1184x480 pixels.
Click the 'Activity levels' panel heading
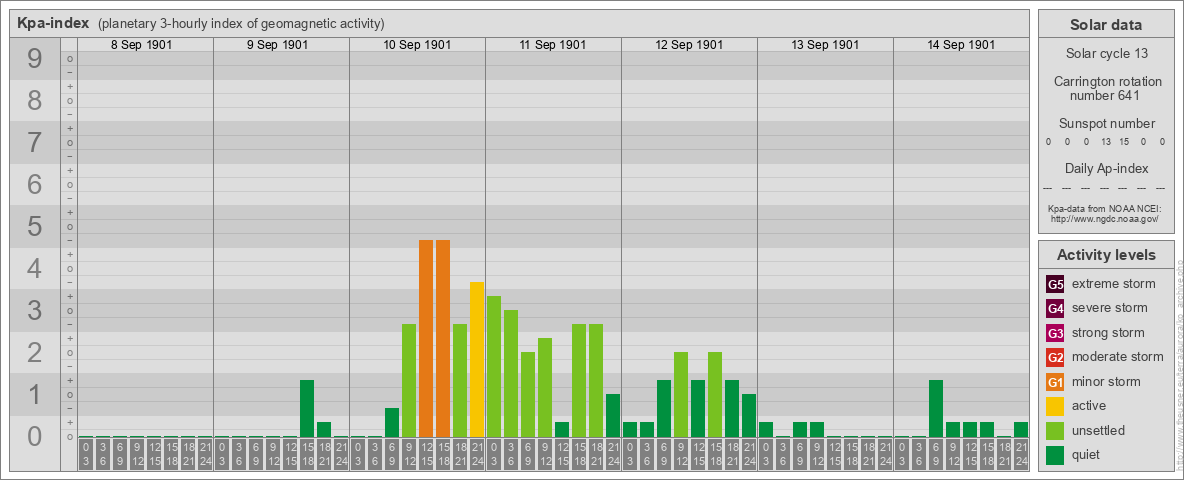click(1106, 255)
